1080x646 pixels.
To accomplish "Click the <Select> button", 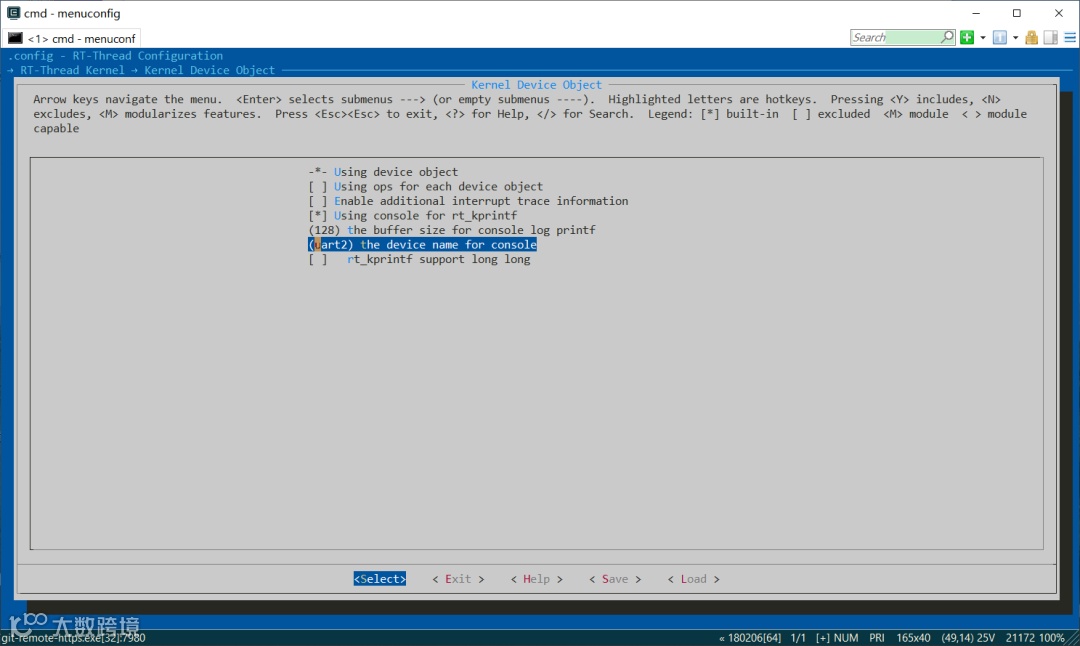I will [380, 579].
